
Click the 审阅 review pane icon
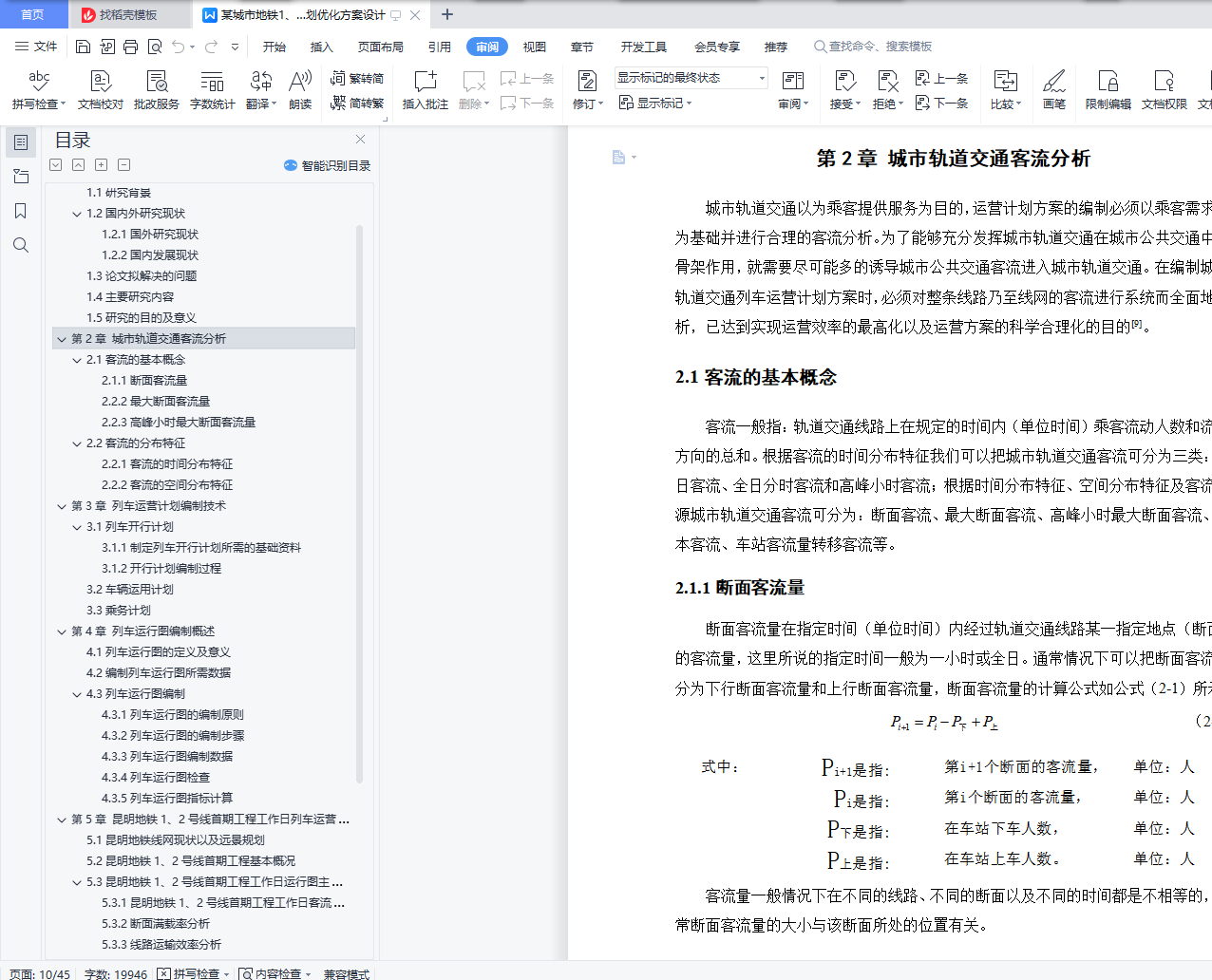coord(793,81)
